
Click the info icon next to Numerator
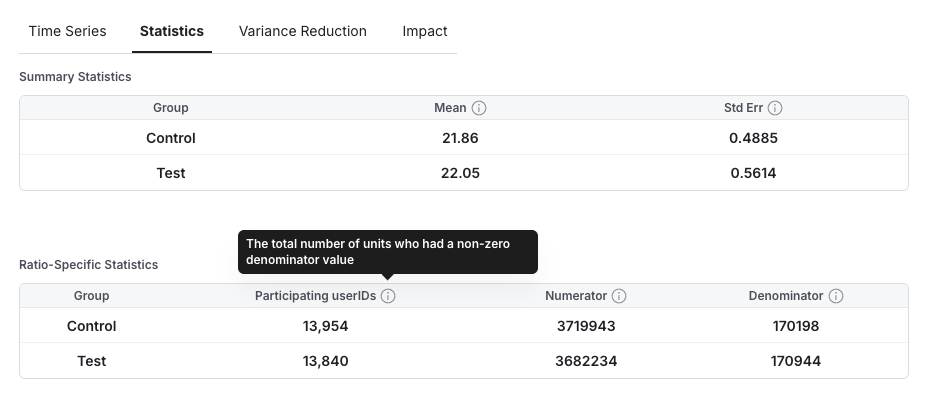(x=619, y=296)
